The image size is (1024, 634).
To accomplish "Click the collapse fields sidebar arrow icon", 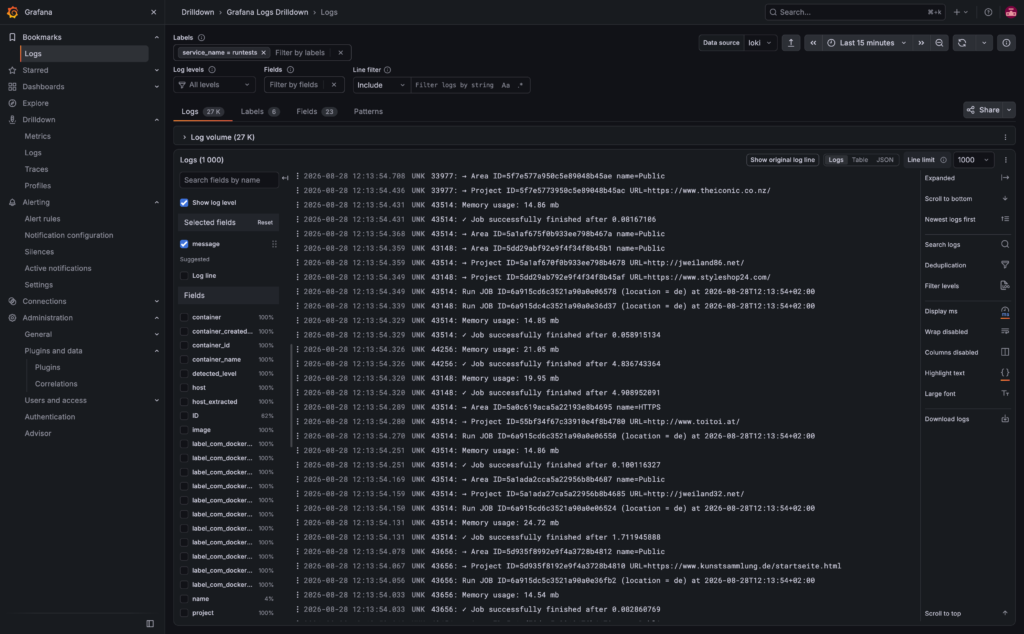I will (285, 178).
